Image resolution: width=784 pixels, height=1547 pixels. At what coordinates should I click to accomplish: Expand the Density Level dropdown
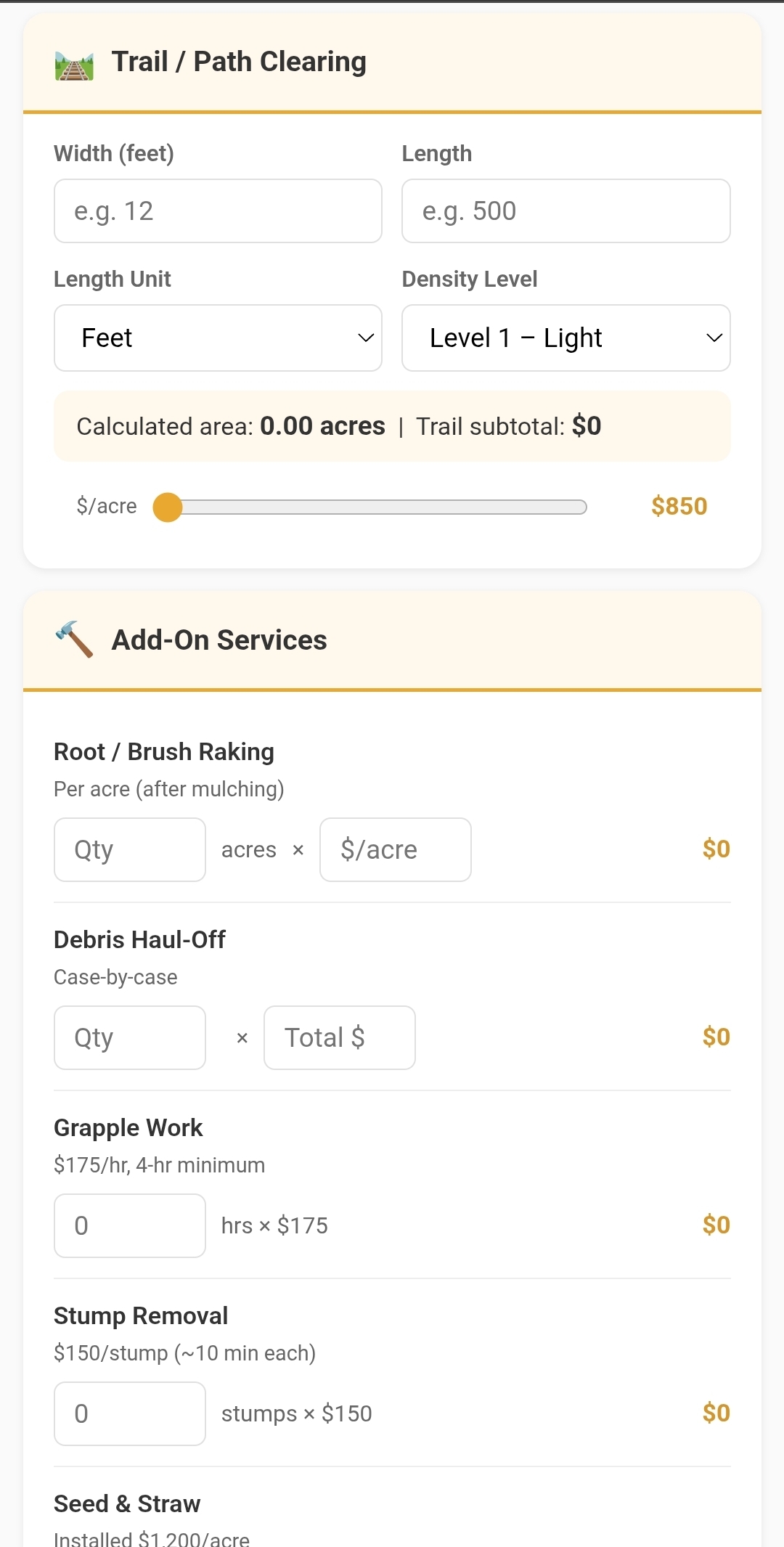[565, 338]
